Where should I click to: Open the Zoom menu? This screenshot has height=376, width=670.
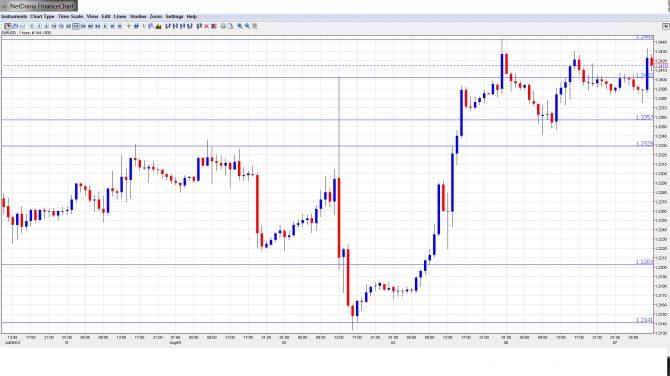click(156, 16)
